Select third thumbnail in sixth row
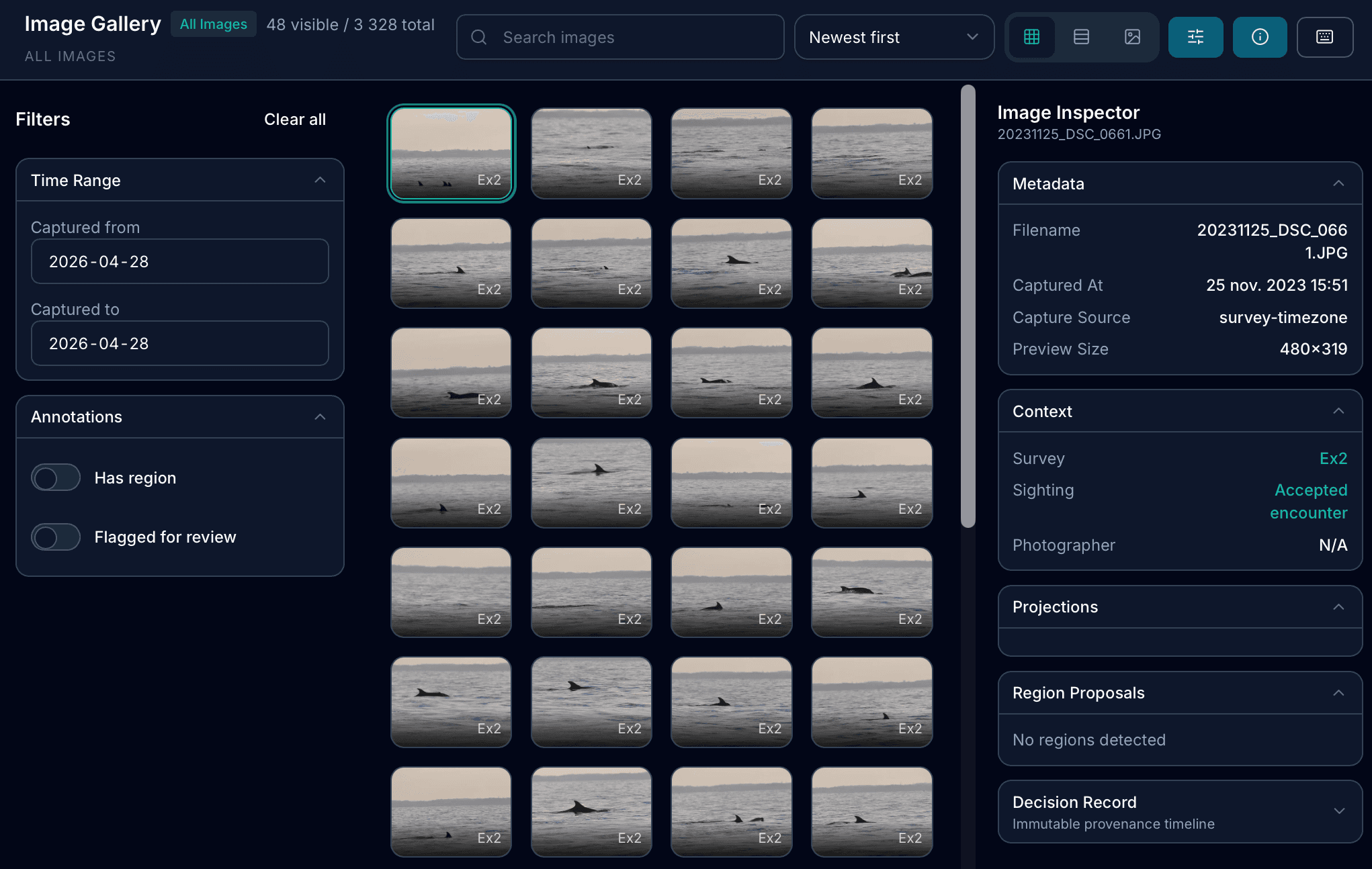This screenshot has height=869, width=1372. pos(732,702)
